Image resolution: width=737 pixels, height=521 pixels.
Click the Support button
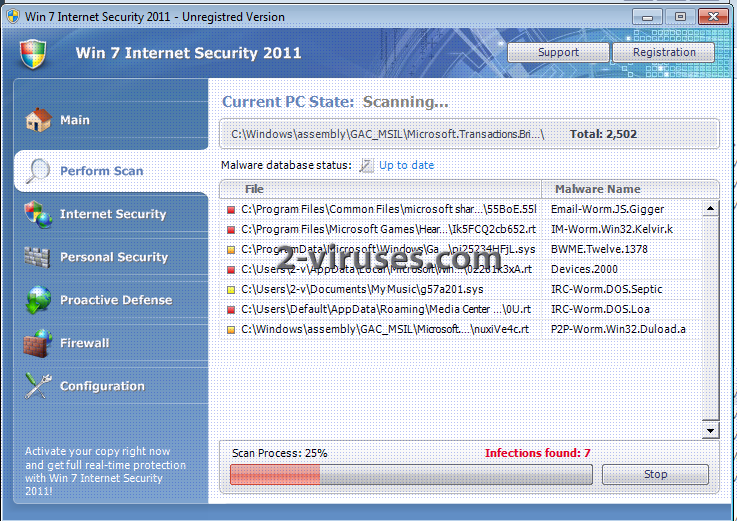pos(558,52)
